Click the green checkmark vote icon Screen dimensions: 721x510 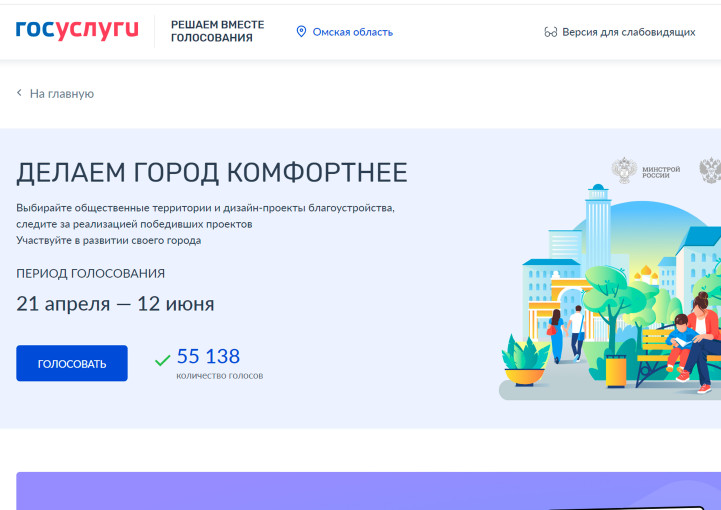coord(163,360)
